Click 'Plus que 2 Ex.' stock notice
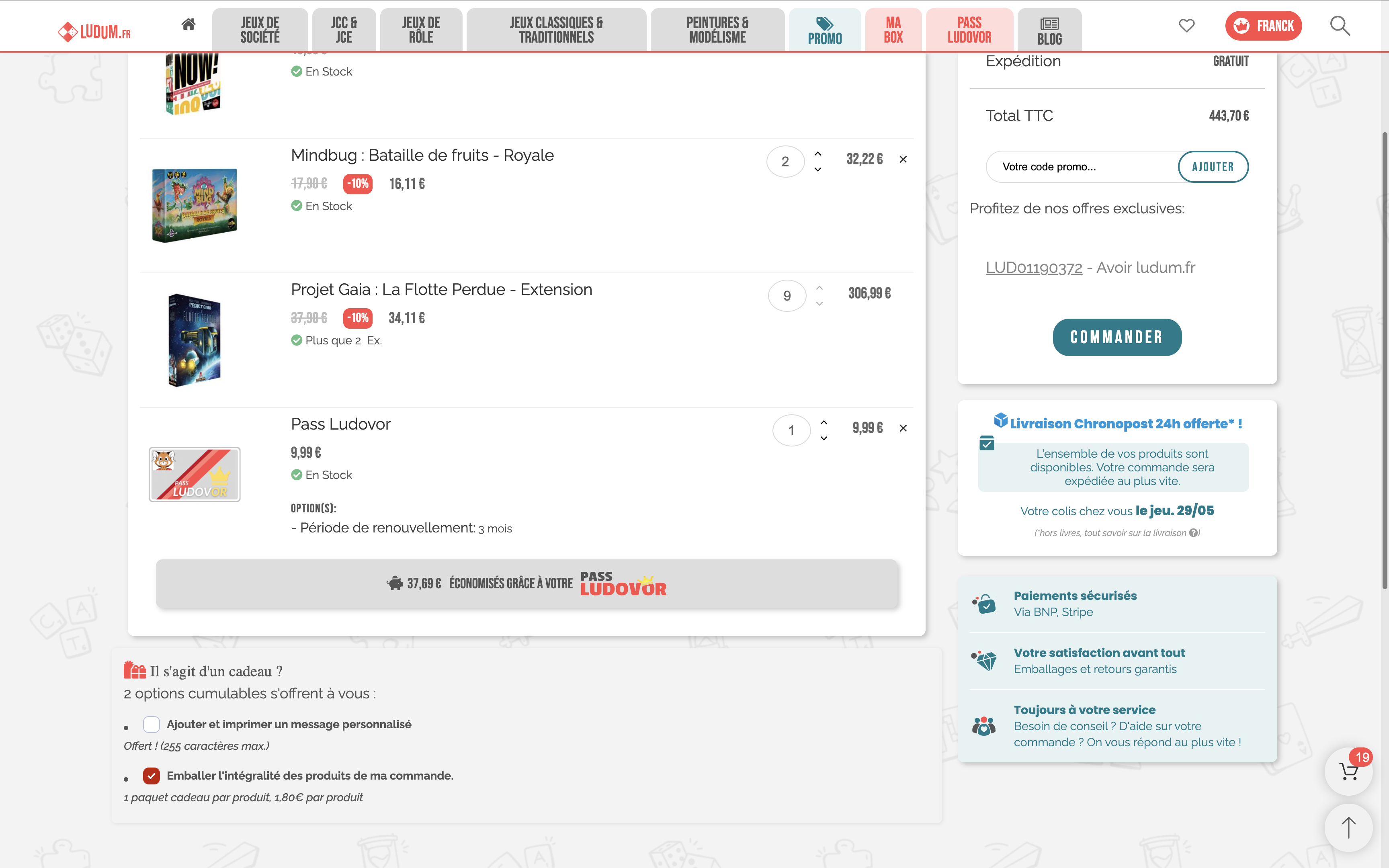The width and height of the screenshot is (1389, 868). point(343,340)
